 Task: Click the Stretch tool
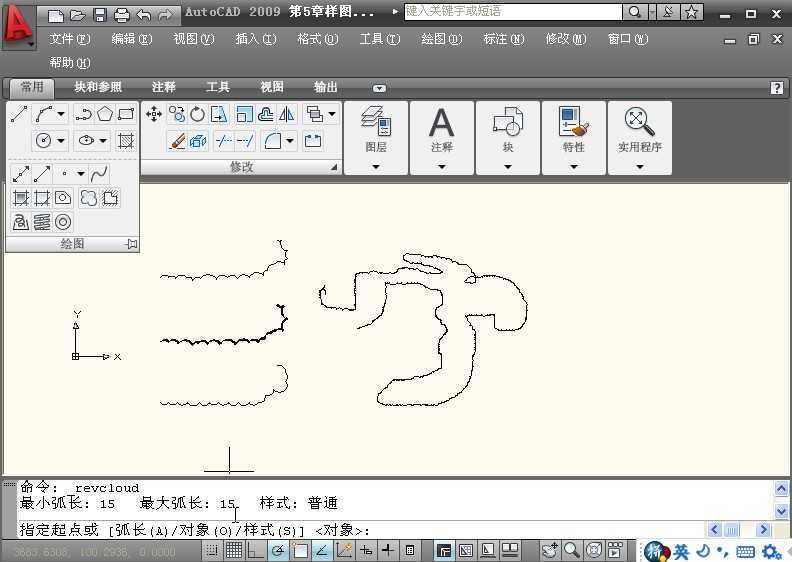click(x=219, y=114)
